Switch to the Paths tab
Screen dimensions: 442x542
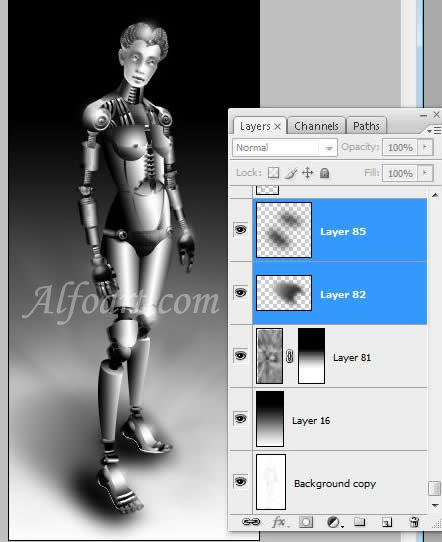coord(366,126)
